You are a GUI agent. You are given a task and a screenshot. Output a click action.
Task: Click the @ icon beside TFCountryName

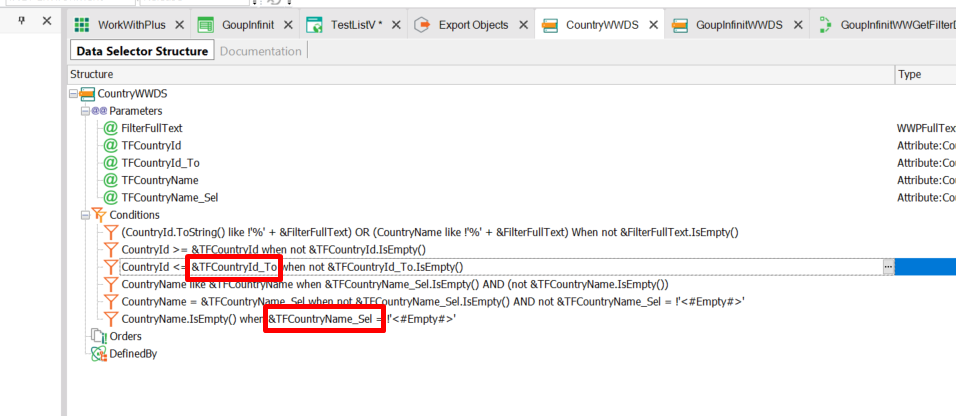[110, 181]
